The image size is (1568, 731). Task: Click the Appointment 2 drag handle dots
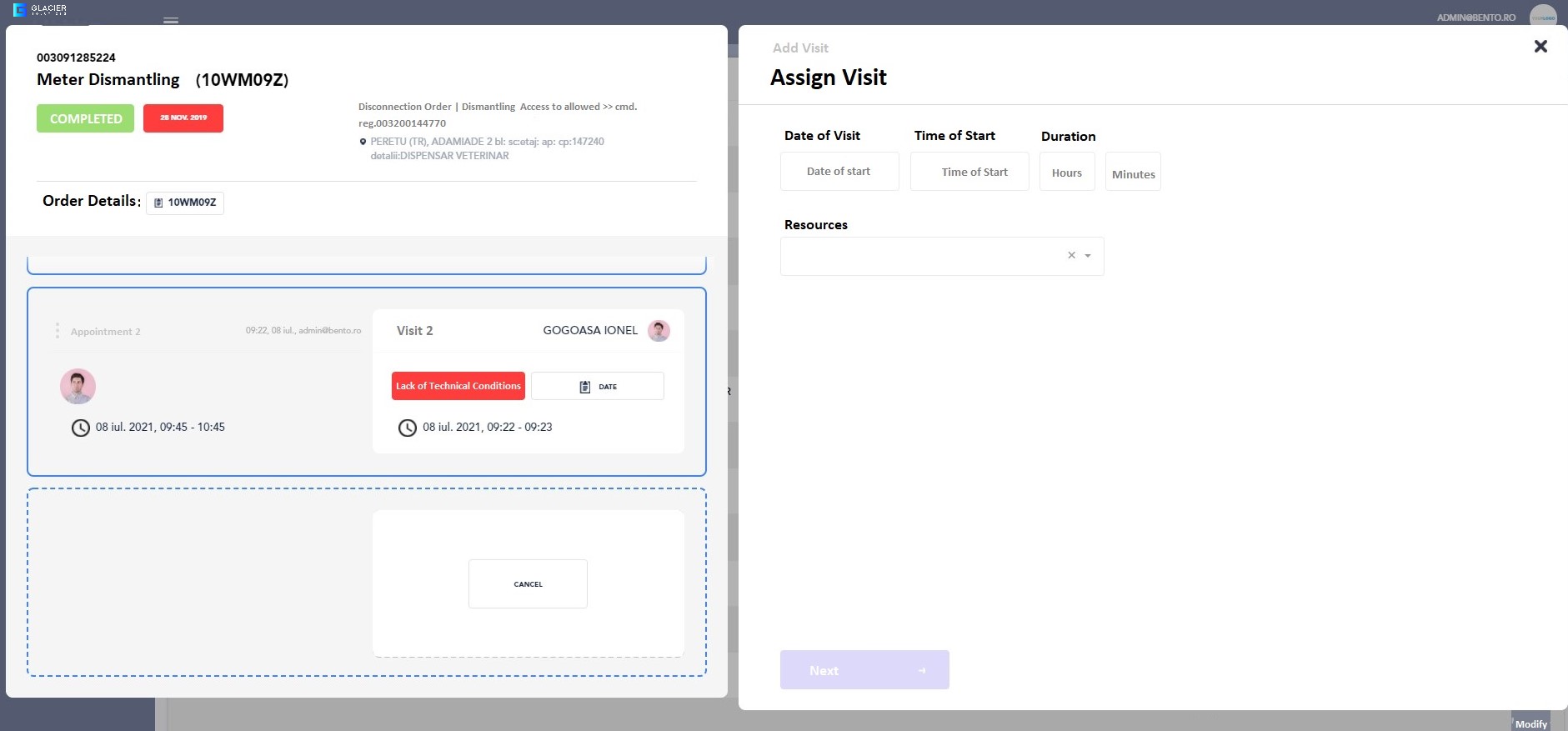(57, 331)
